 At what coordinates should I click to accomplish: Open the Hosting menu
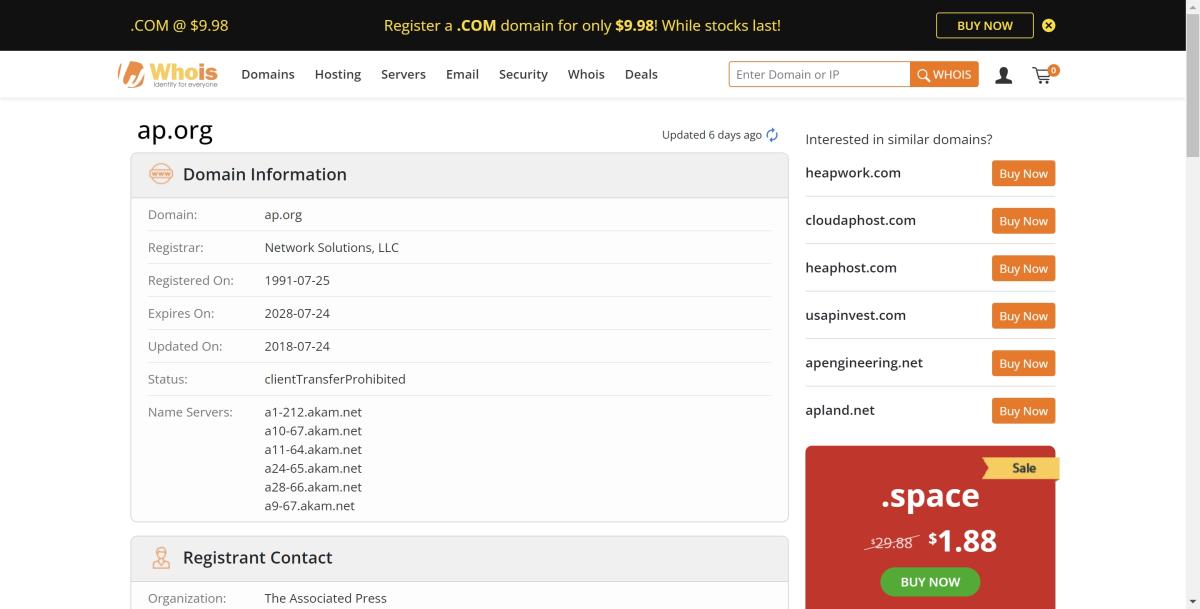(337, 74)
